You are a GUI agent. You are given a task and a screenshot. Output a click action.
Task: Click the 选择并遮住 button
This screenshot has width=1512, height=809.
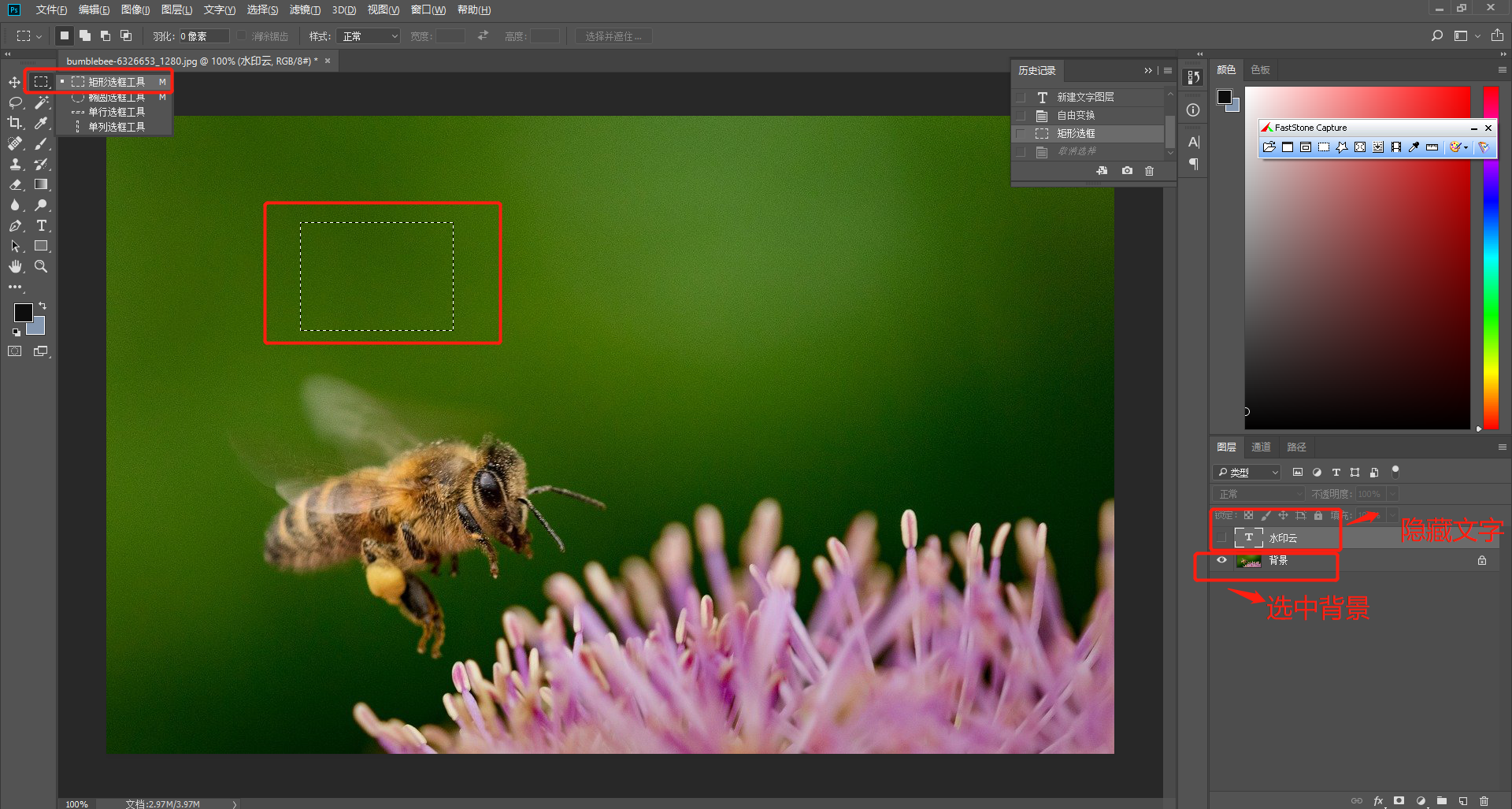tap(613, 36)
